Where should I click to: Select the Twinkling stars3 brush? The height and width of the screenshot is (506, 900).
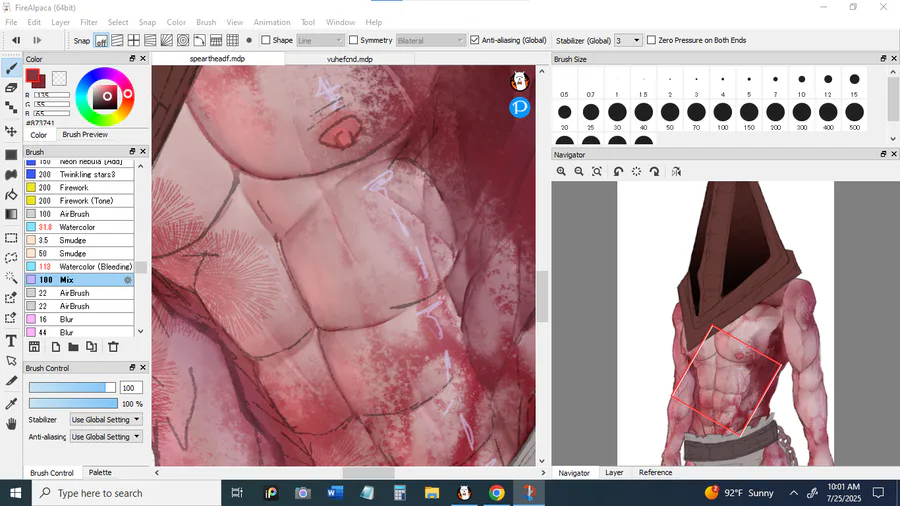[x=80, y=174]
